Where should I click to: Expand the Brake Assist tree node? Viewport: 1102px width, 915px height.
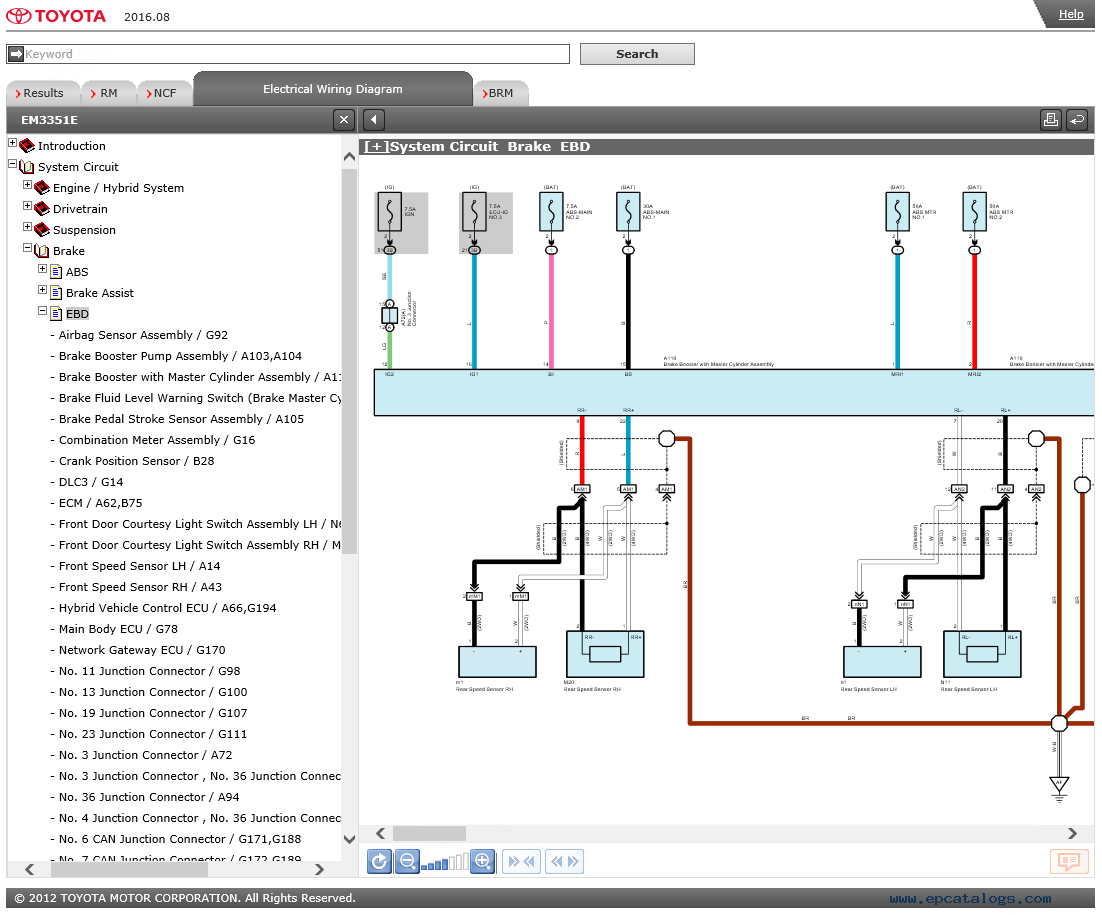[x=43, y=290]
